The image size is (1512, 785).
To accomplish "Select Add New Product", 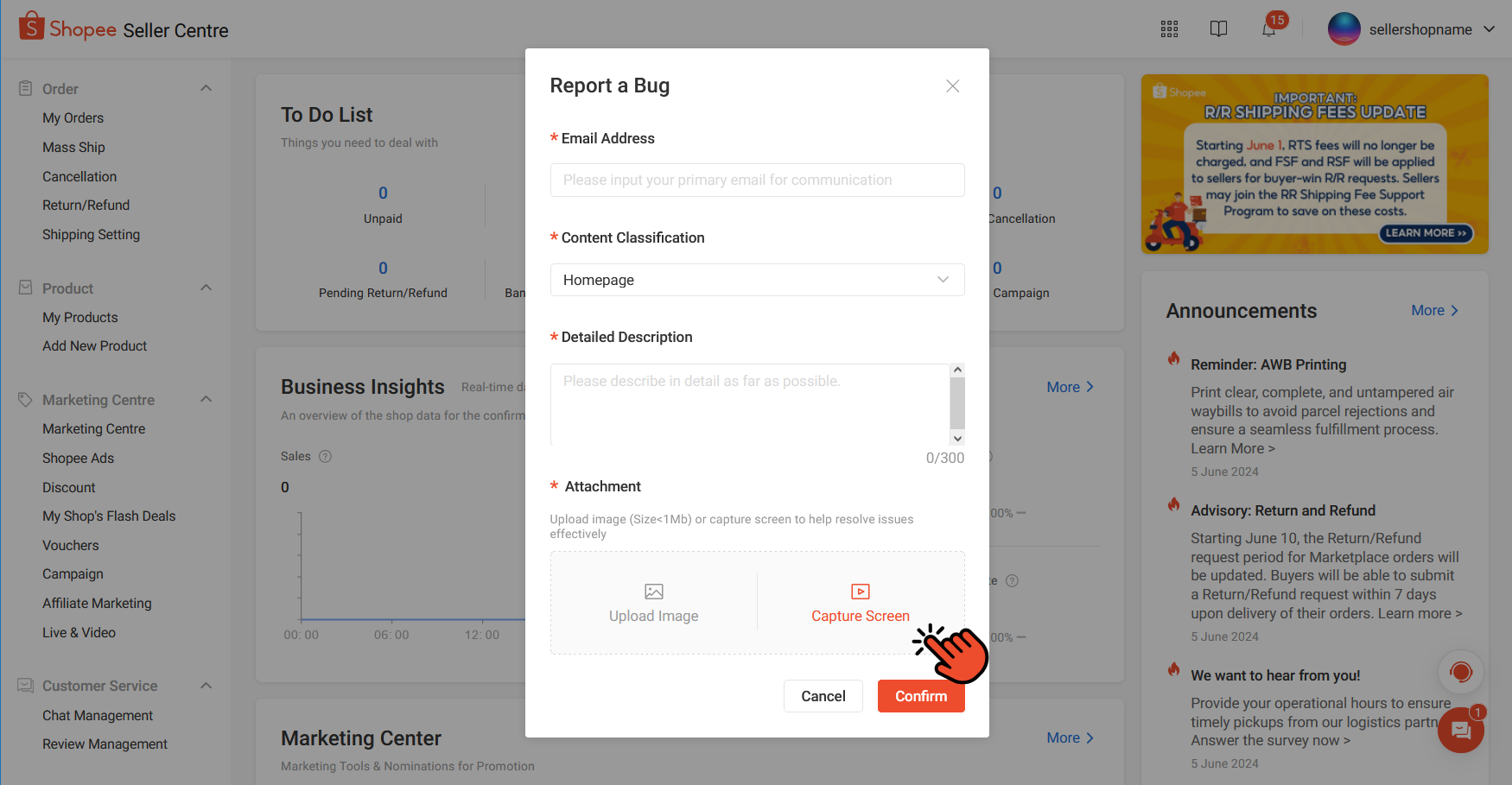I will point(94,346).
